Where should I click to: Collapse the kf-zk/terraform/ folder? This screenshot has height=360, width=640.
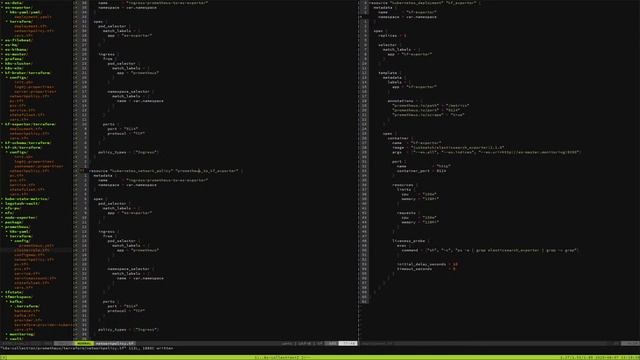click(22, 147)
